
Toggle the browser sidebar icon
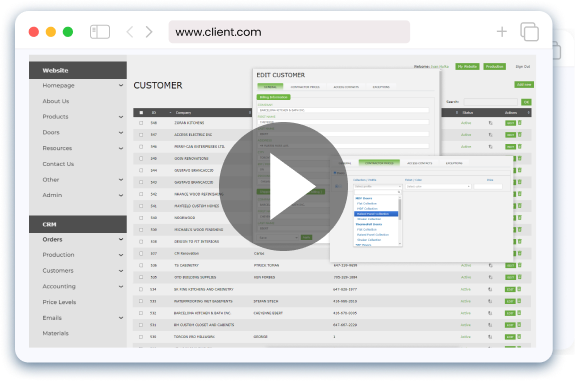tap(100, 32)
